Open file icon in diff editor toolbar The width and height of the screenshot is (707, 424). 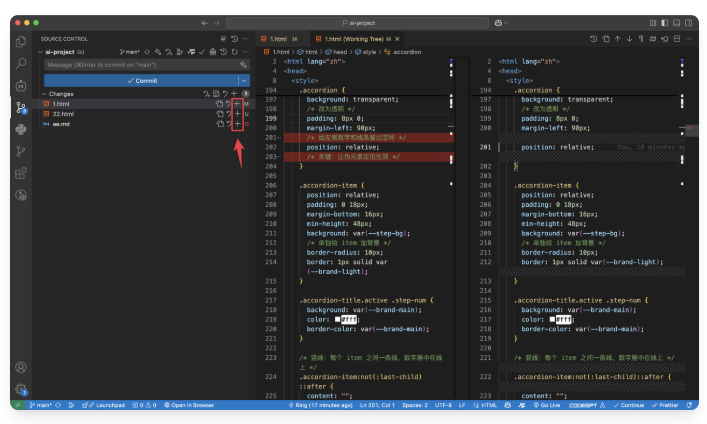(606, 39)
